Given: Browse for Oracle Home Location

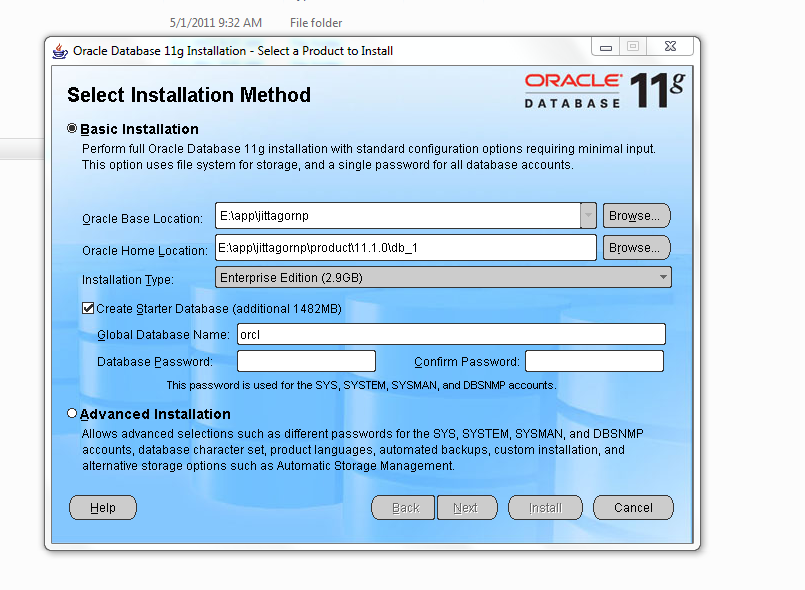Looking at the screenshot, I should pos(636,247).
